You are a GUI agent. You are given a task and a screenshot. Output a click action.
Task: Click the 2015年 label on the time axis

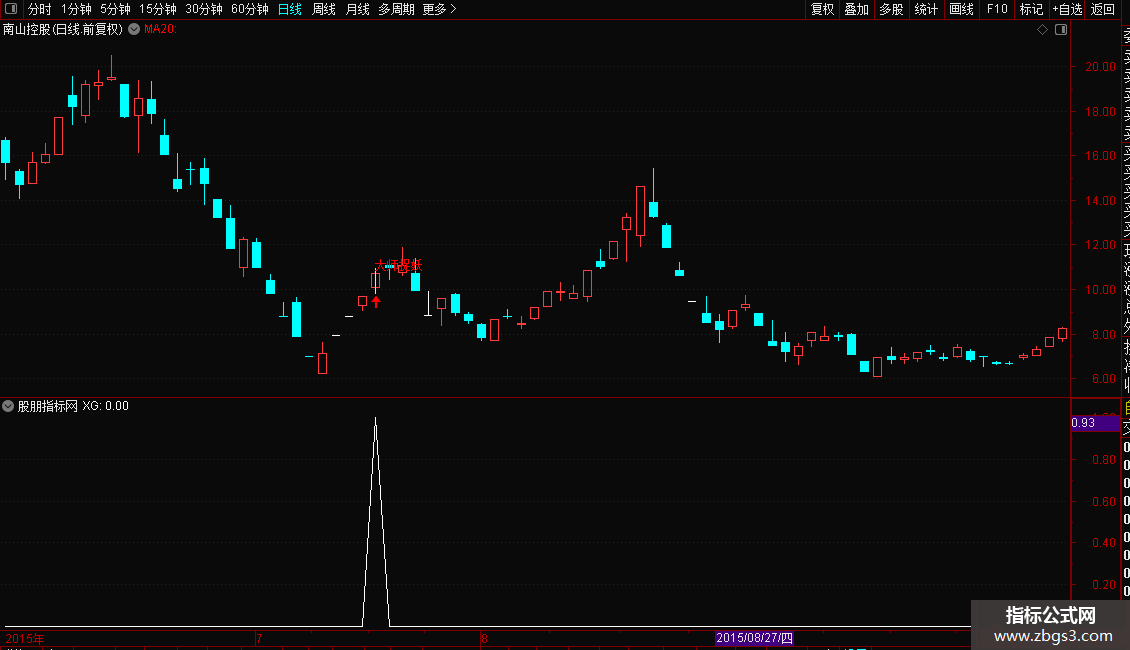tap(25, 638)
